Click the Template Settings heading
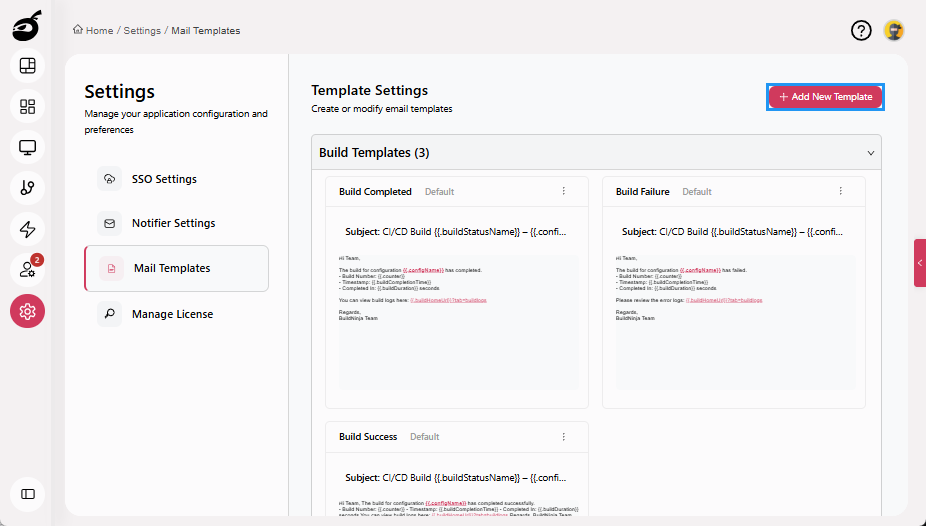 click(x=370, y=90)
